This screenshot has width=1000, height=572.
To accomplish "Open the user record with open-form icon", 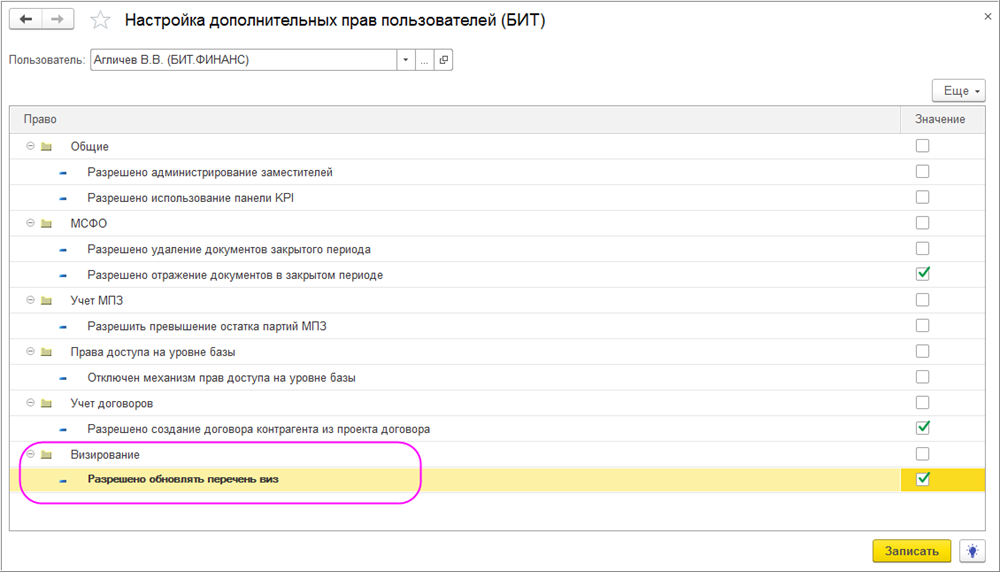I will [x=443, y=60].
